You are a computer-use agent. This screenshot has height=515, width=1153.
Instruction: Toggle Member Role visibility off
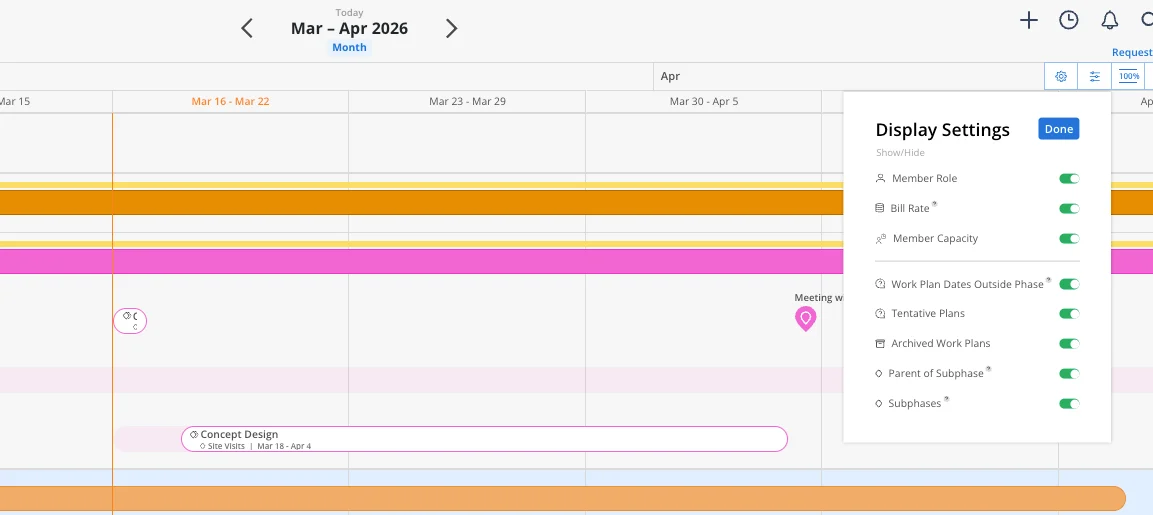1069,179
